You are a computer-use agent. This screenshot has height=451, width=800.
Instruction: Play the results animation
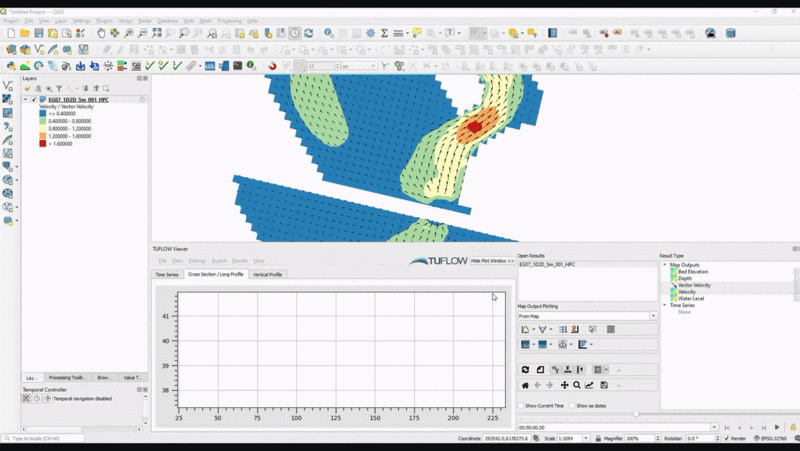click(777, 427)
